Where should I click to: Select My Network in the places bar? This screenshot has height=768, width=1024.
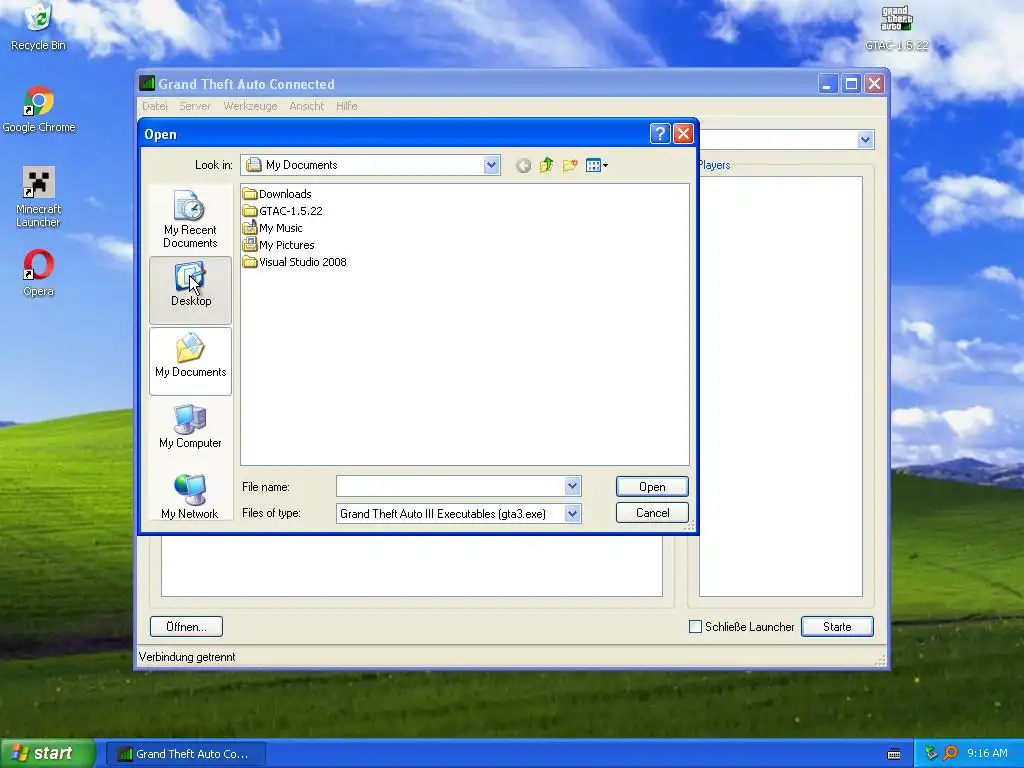pos(190,497)
